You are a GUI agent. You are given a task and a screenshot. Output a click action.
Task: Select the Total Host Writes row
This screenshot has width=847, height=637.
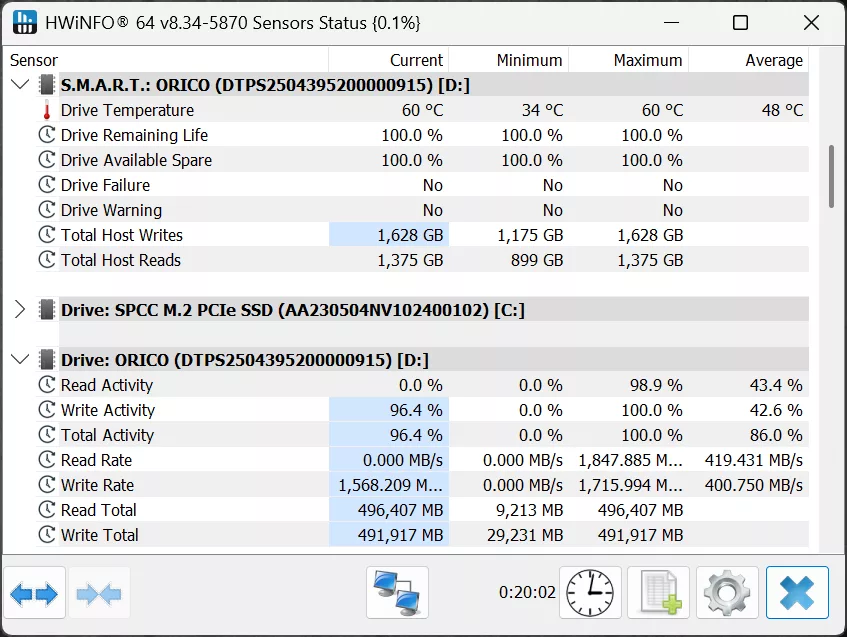[122, 235]
